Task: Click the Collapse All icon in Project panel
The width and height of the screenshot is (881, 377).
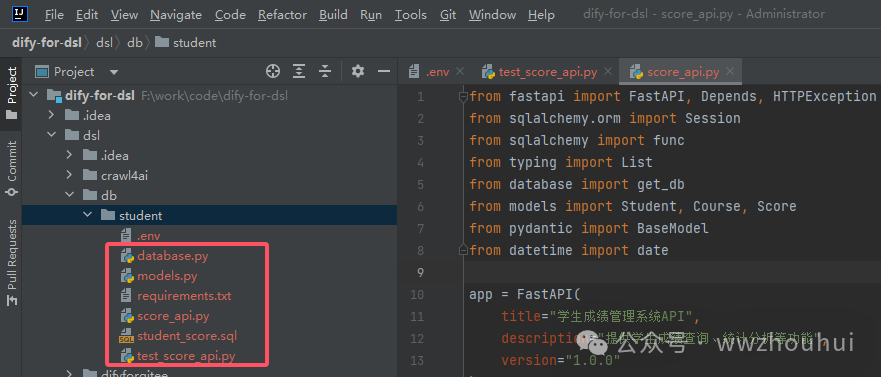Action: pos(325,71)
